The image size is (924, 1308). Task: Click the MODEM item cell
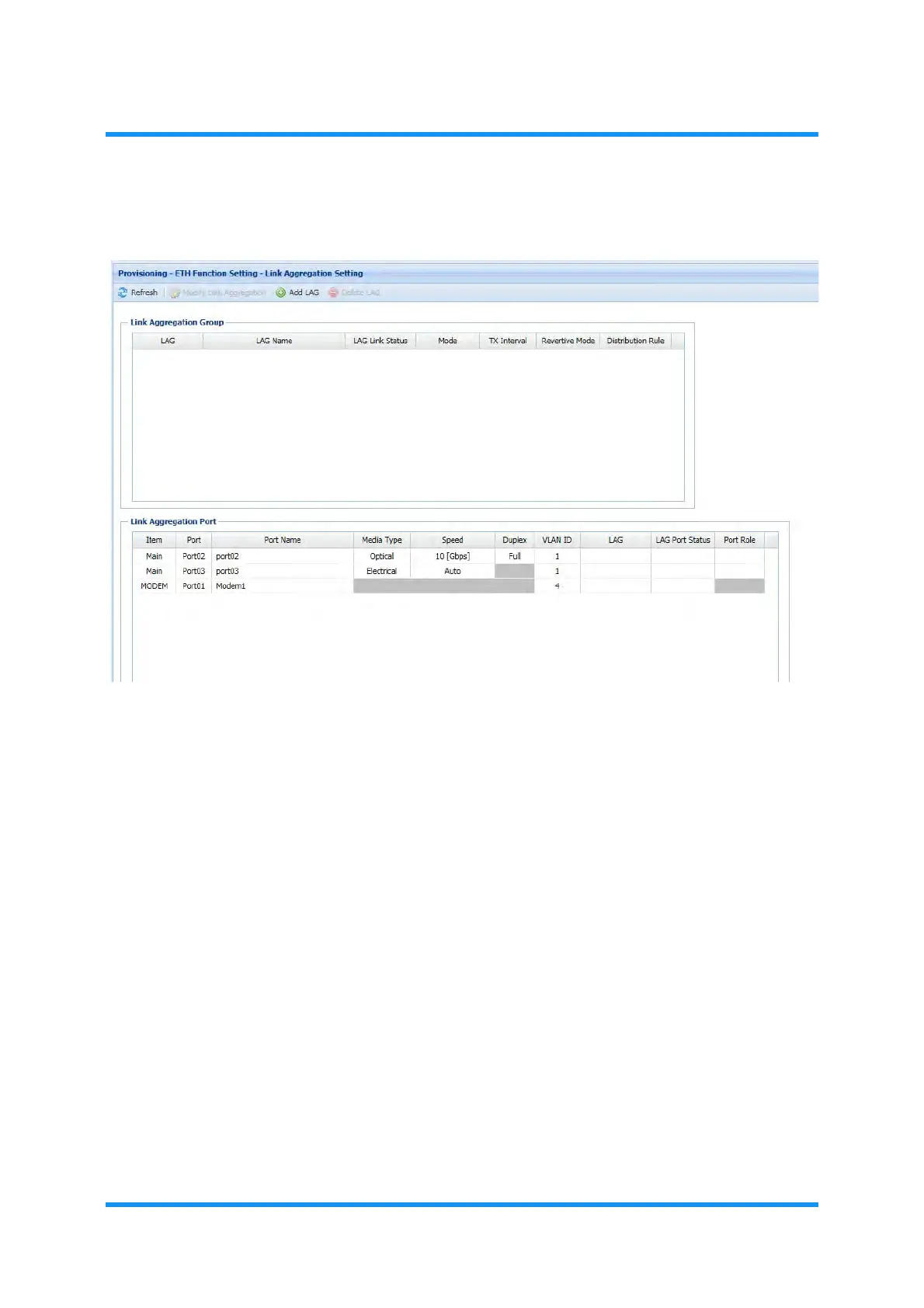click(x=155, y=586)
